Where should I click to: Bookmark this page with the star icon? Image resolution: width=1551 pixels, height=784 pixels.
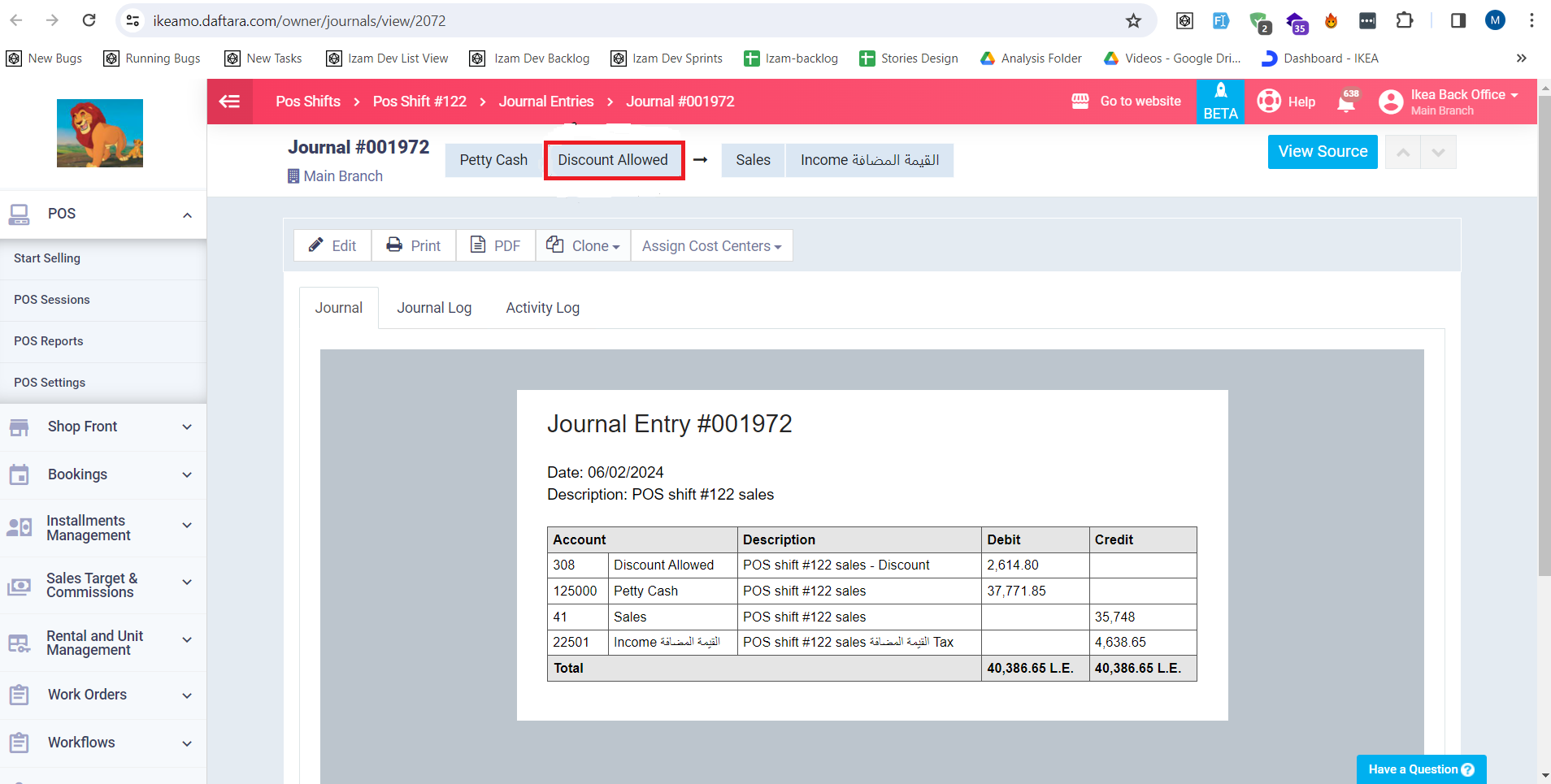[x=1133, y=21]
